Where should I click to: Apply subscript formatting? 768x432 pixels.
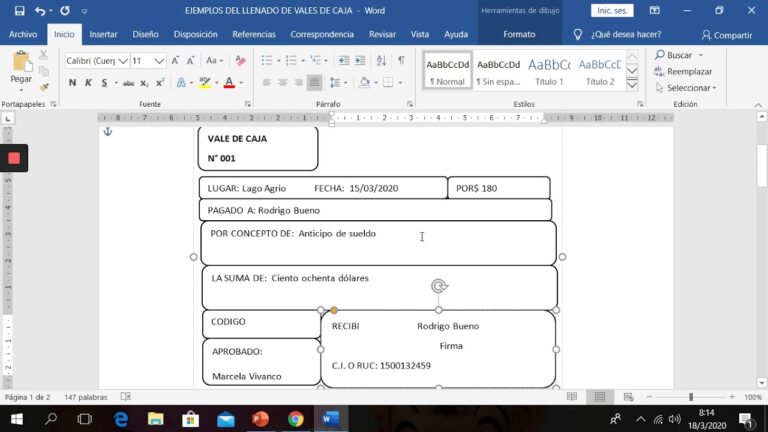144,83
